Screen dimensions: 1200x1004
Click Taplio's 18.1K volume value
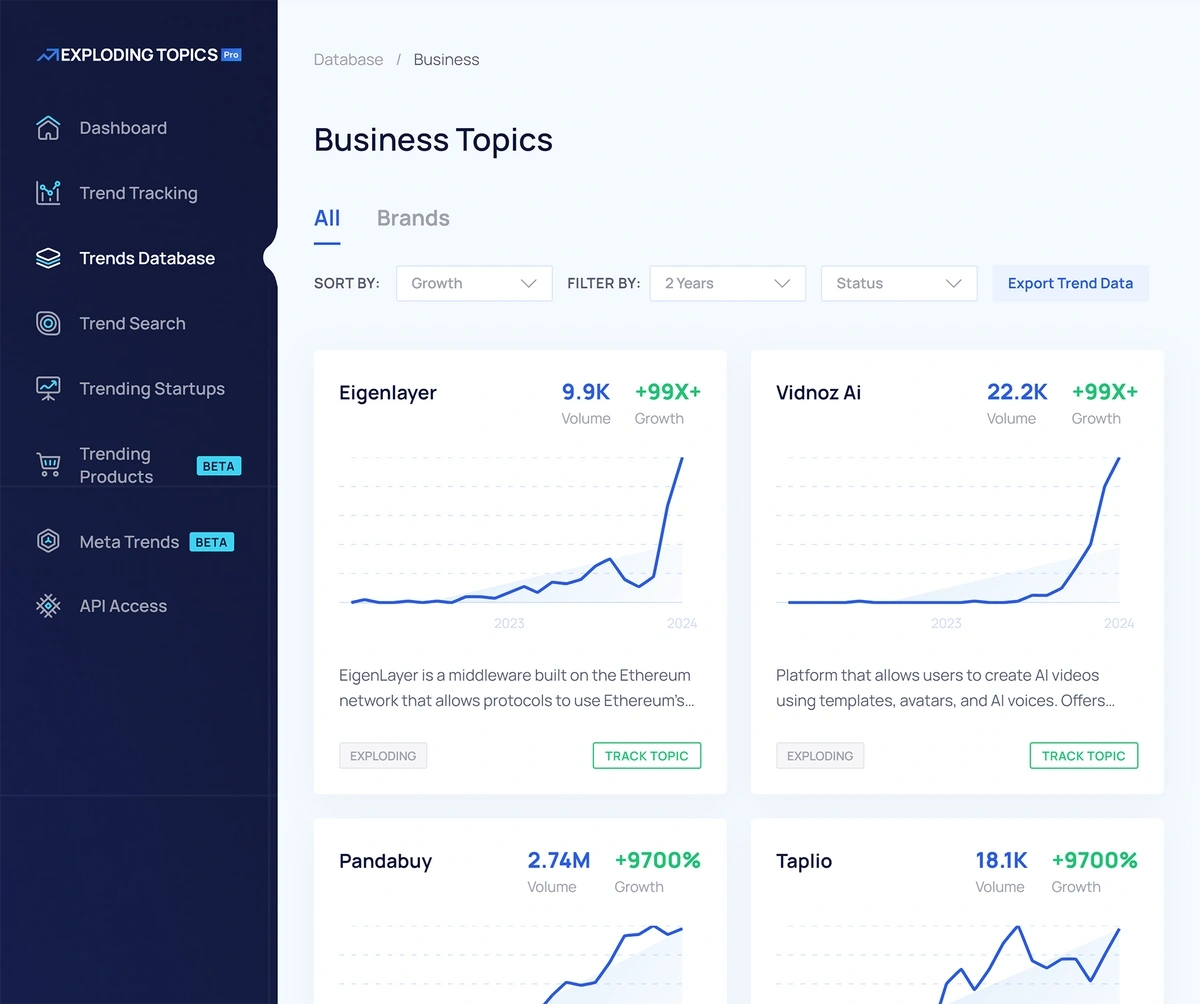click(x=1001, y=860)
